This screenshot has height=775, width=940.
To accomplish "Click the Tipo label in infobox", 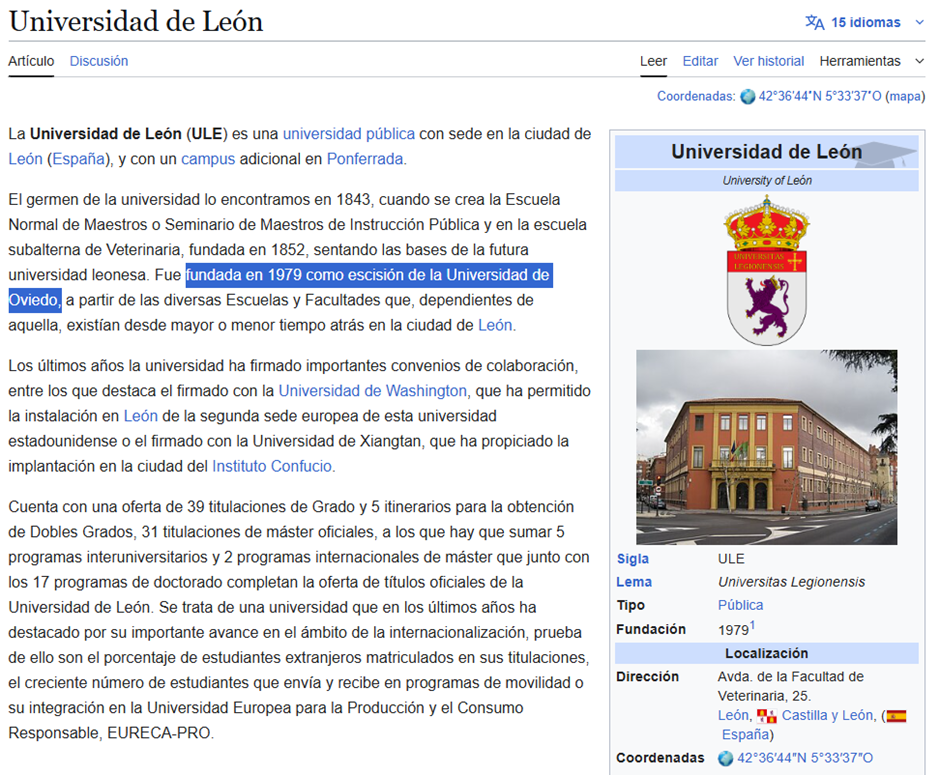I will point(630,605).
